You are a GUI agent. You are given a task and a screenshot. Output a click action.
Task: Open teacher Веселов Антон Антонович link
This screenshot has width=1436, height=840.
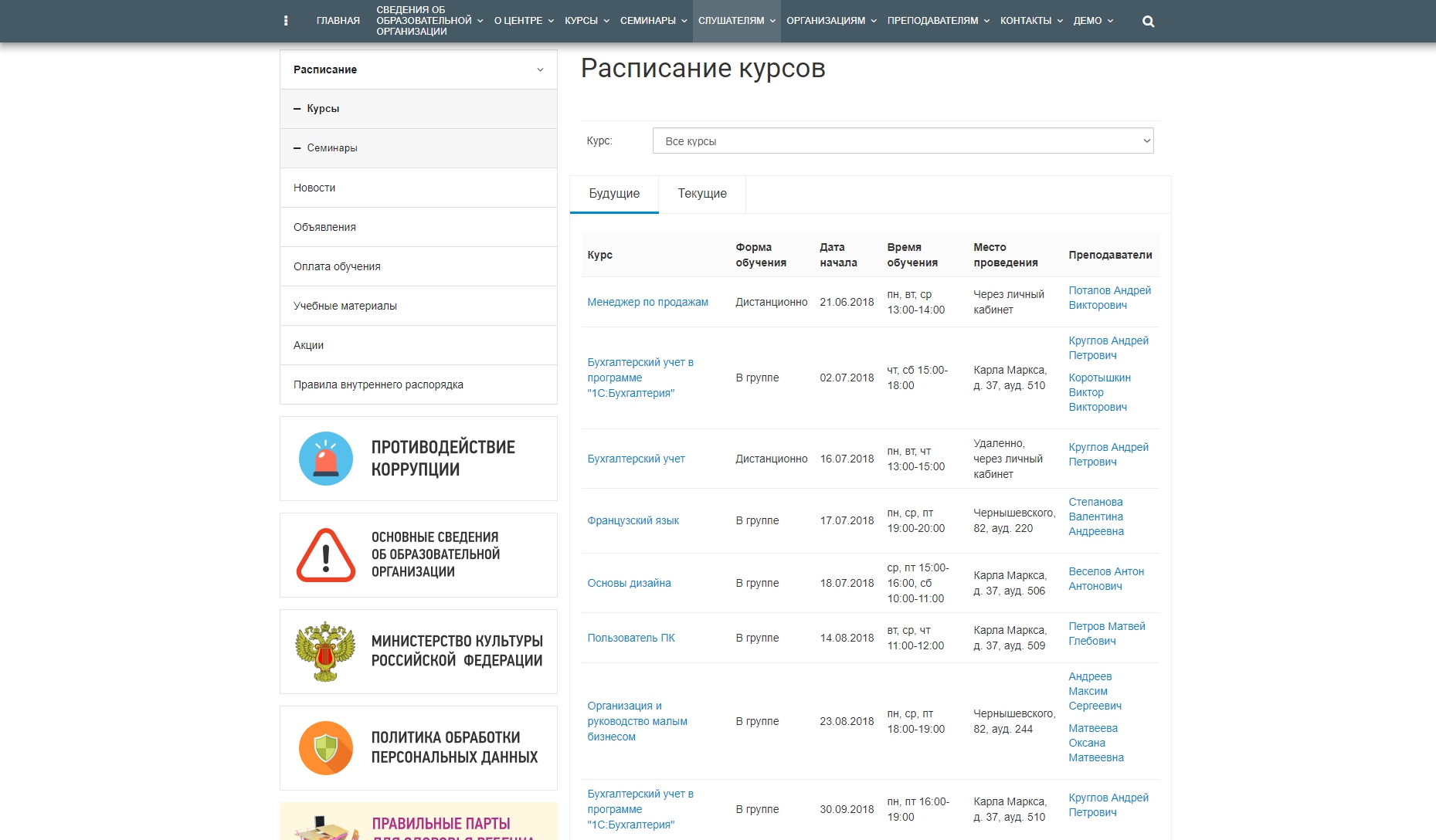click(x=1105, y=579)
